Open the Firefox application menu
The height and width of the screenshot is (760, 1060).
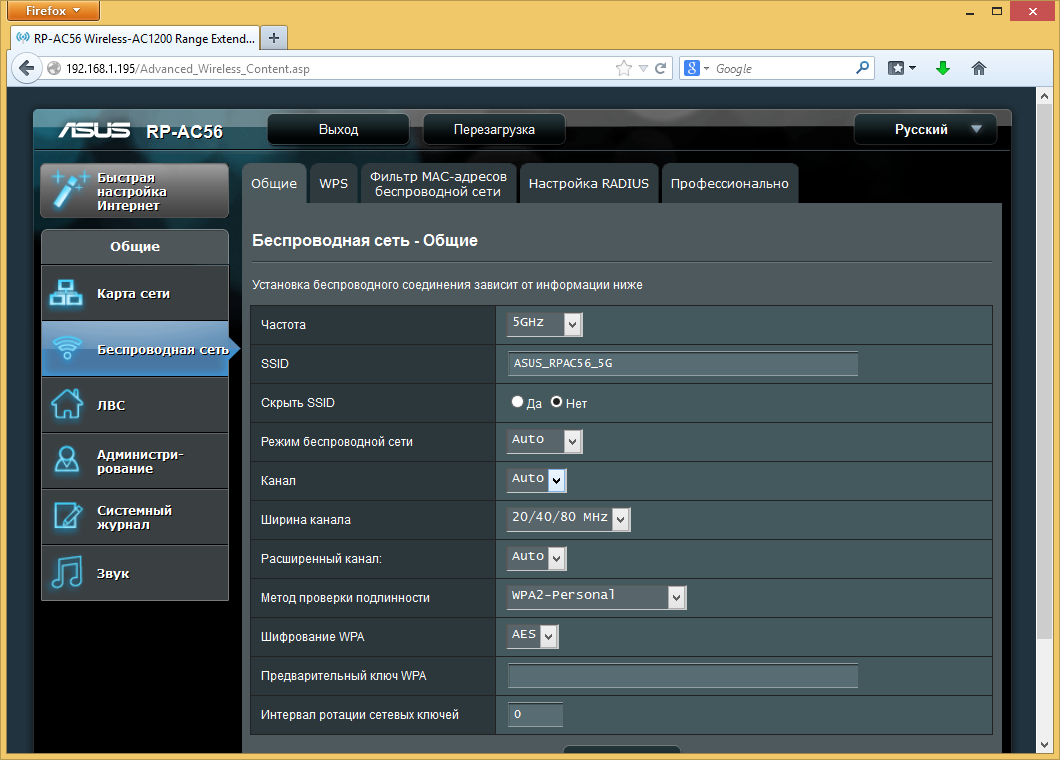pos(53,11)
